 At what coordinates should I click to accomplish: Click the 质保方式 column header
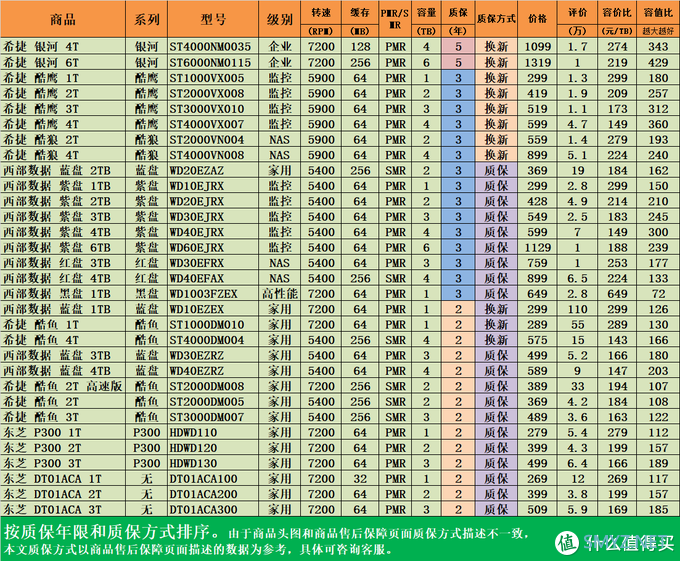click(496, 19)
